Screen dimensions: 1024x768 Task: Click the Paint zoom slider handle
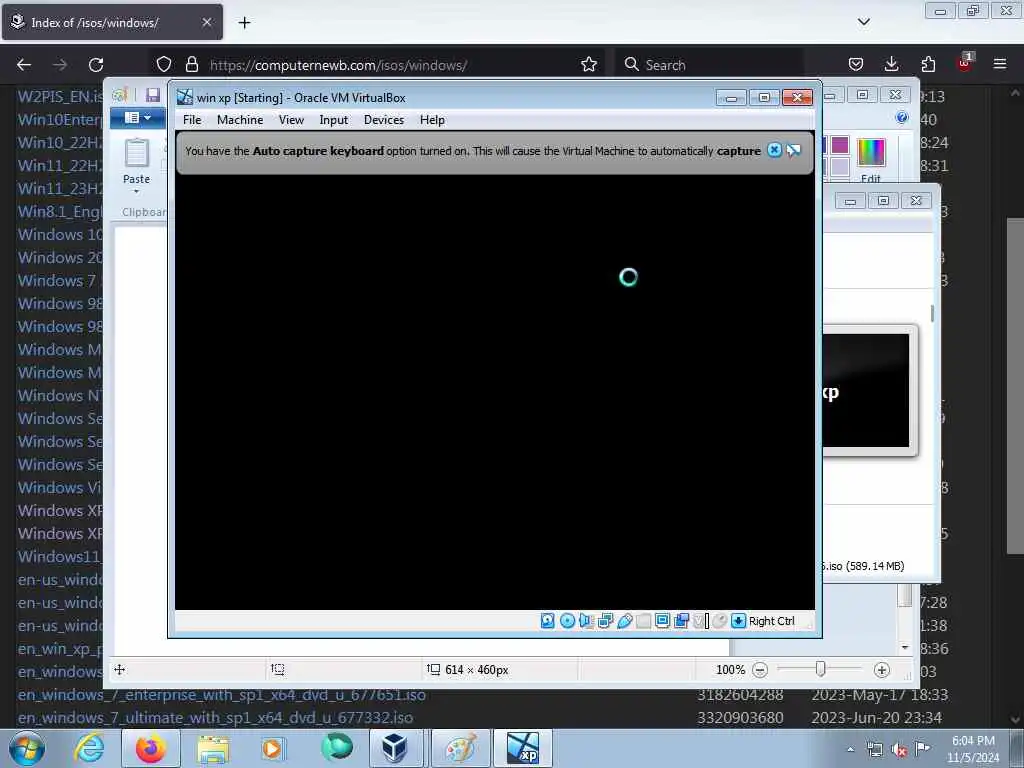821,669
